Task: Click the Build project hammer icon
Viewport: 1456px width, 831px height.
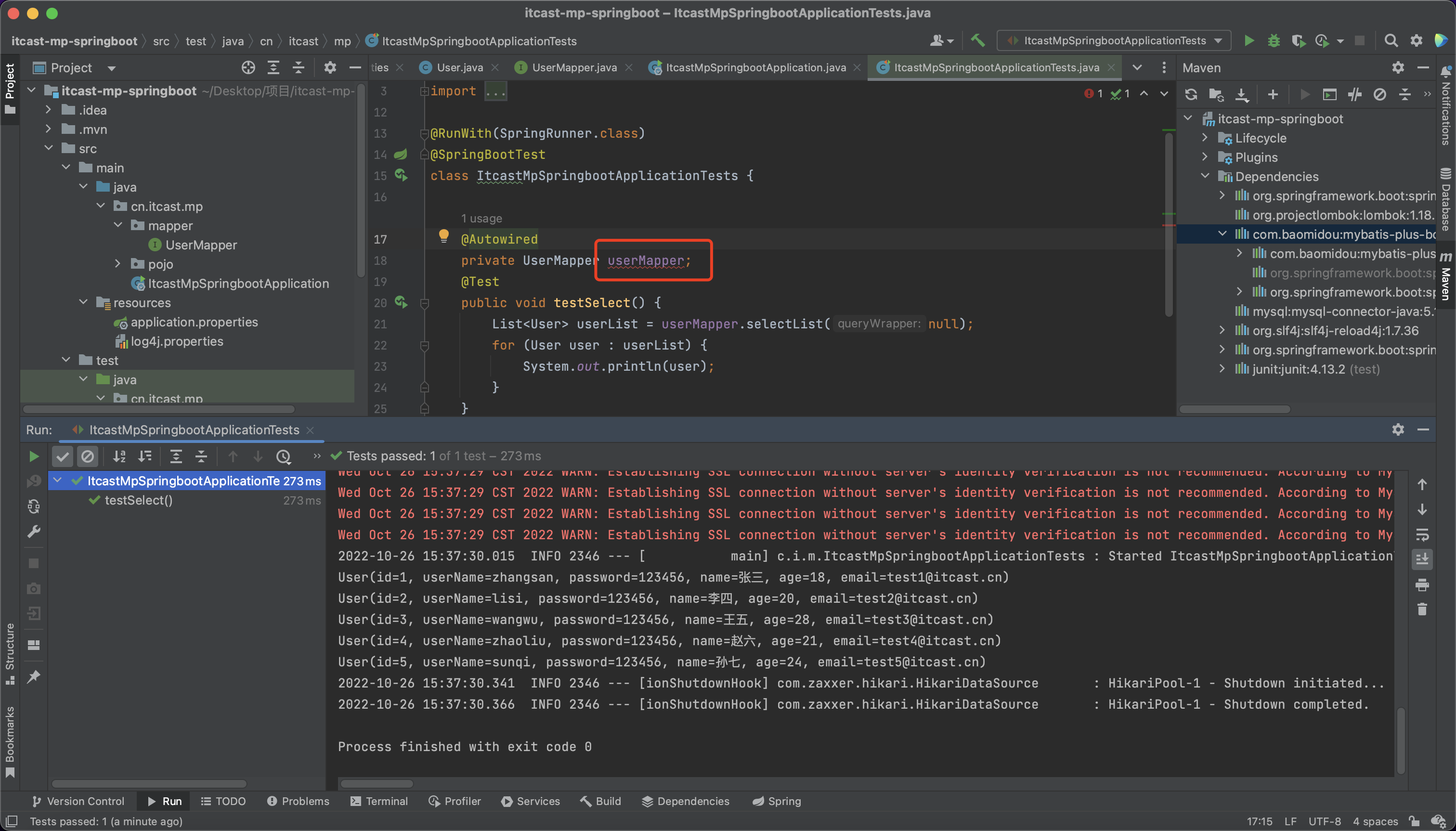Action: tap(978, 40)
